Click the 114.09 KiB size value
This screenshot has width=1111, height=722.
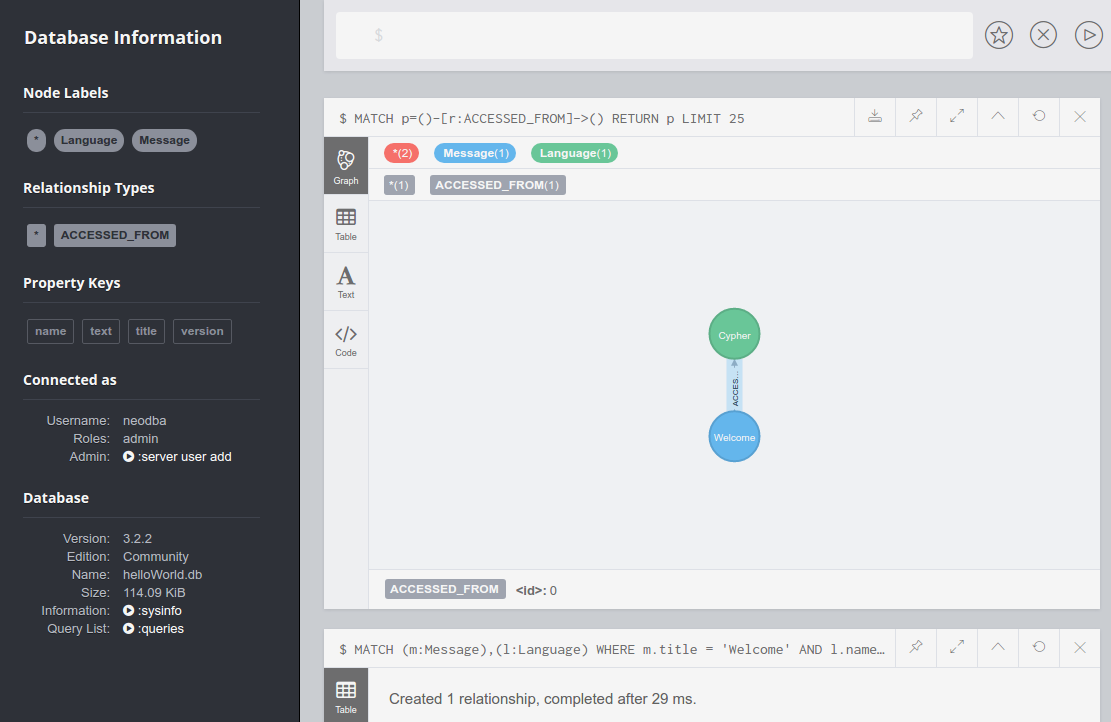tap(154, 592)
